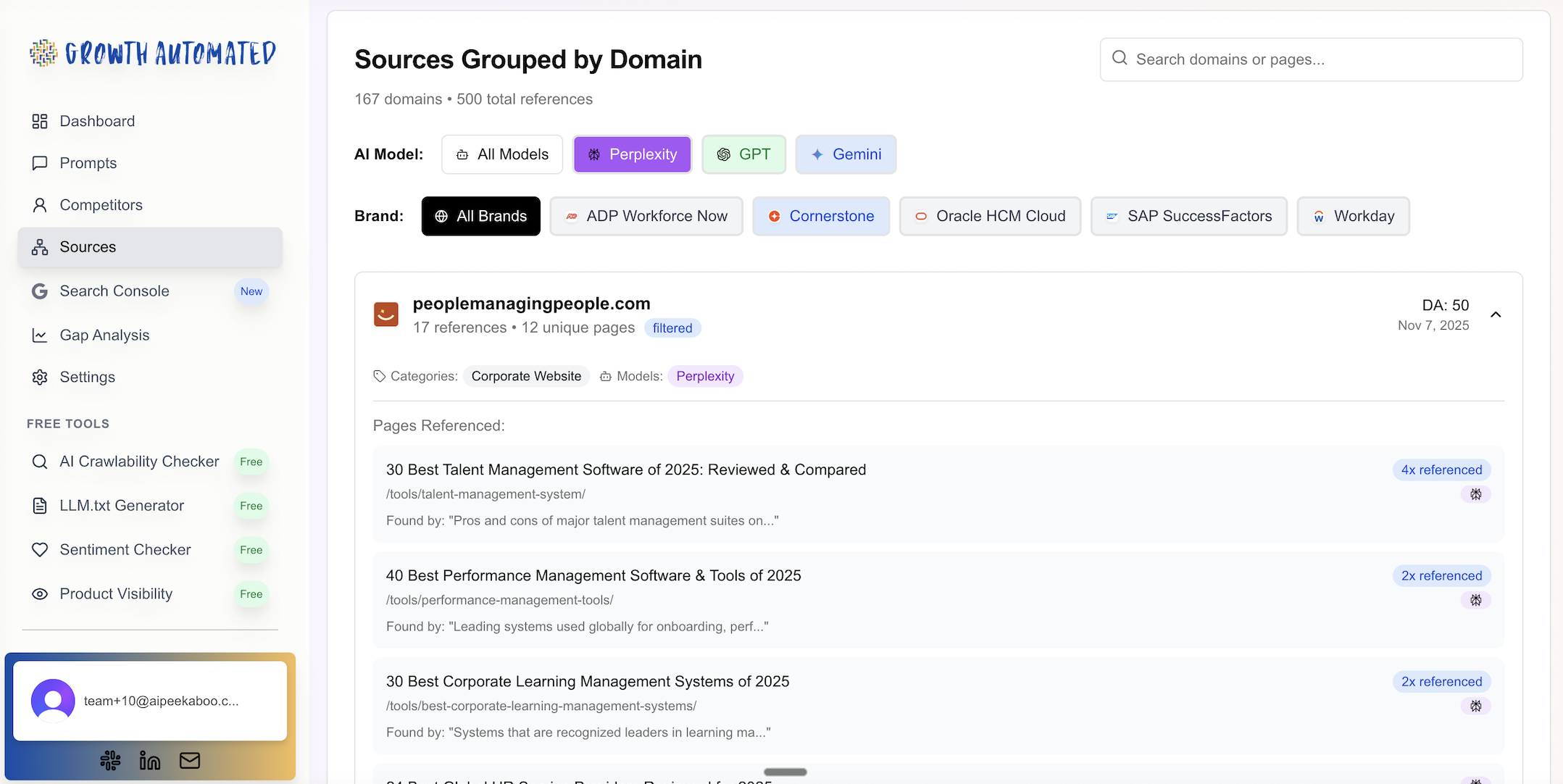This screenshot has height=784, width=1563.
Task: Click peoplemanagingpeople.com favicon
Action: tap(386, 314)
